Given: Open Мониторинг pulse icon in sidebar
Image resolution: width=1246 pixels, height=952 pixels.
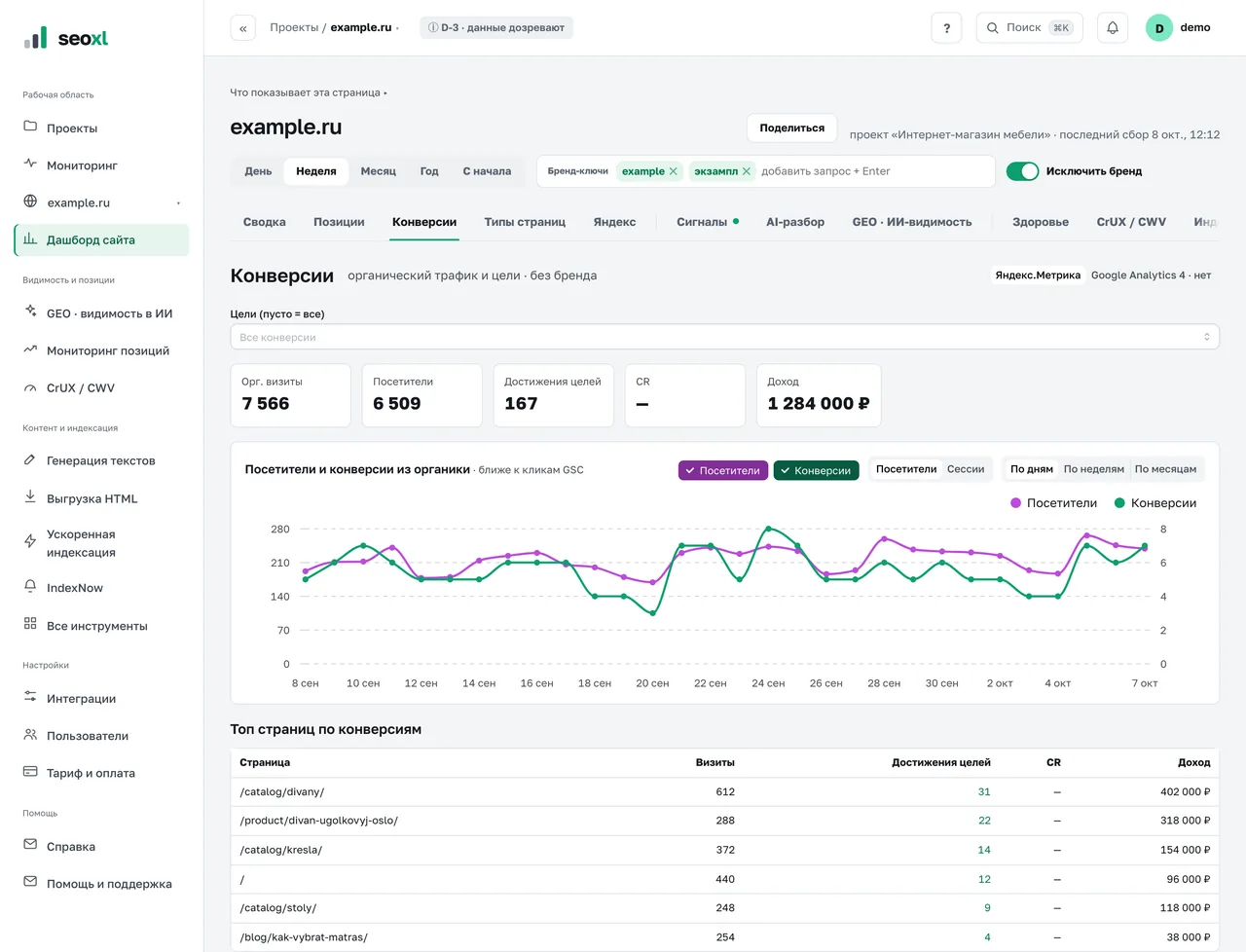Looking at the screenshot, I should tap(30, 164).
